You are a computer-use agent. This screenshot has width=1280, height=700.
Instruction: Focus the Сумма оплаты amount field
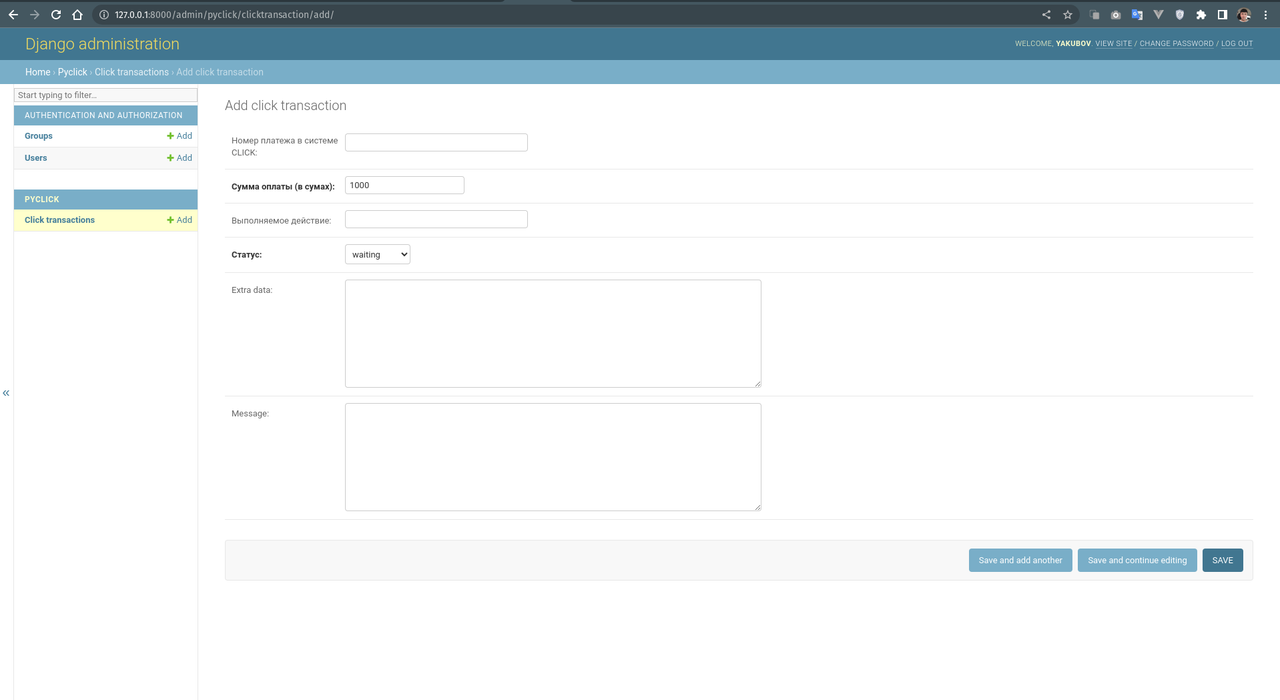click(404, 185)
